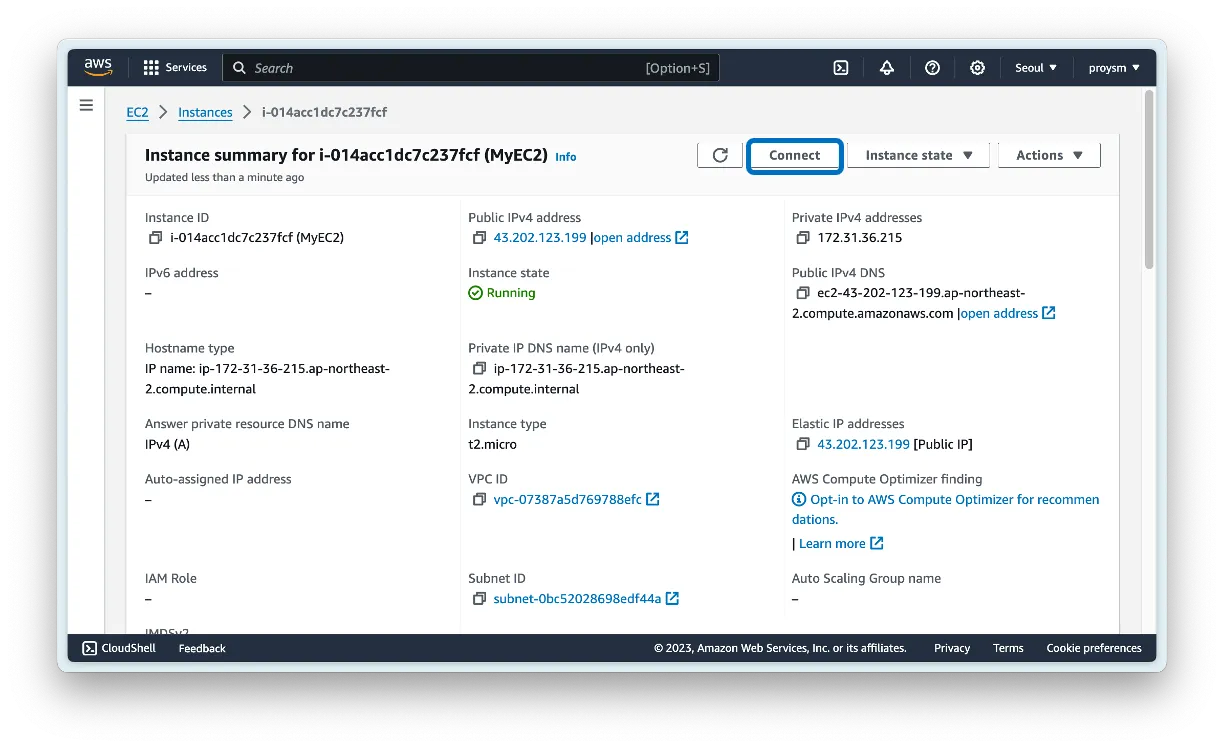Copy the Instance ID with copy icon
1224x748 pixels.
(x=155, y=238)
